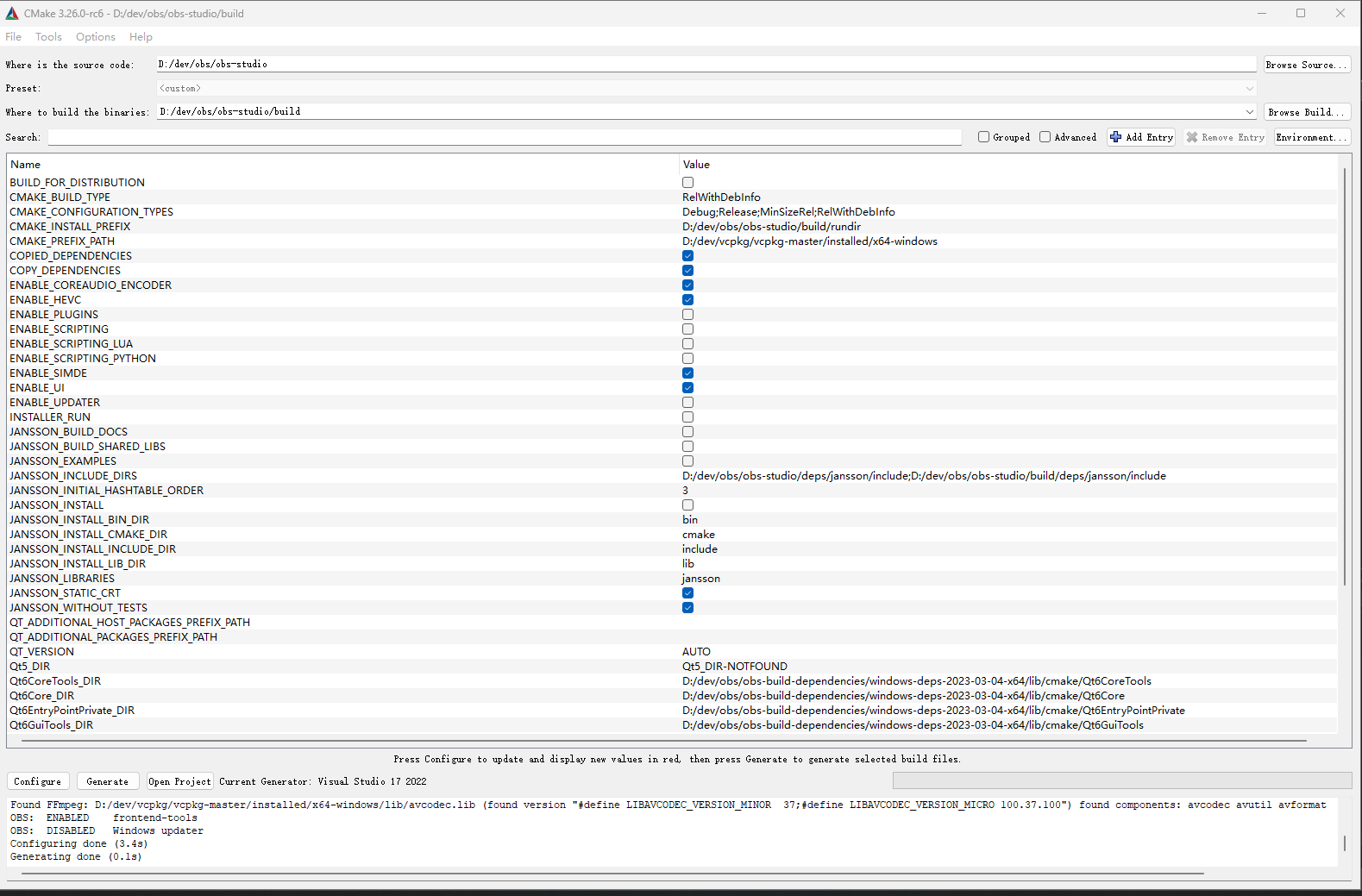Click Browse Build button
The image size is (1362, 896).
click(1307, 112)
